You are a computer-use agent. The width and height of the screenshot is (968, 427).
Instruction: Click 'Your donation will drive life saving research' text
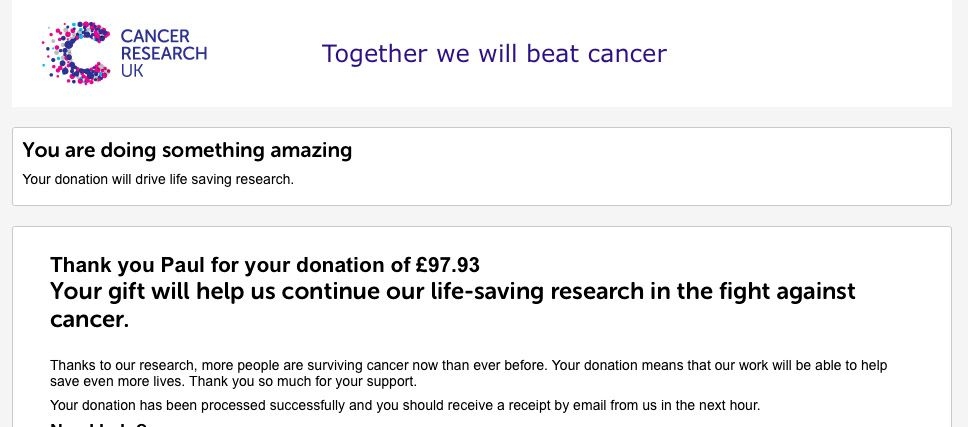tap(158, 180)
